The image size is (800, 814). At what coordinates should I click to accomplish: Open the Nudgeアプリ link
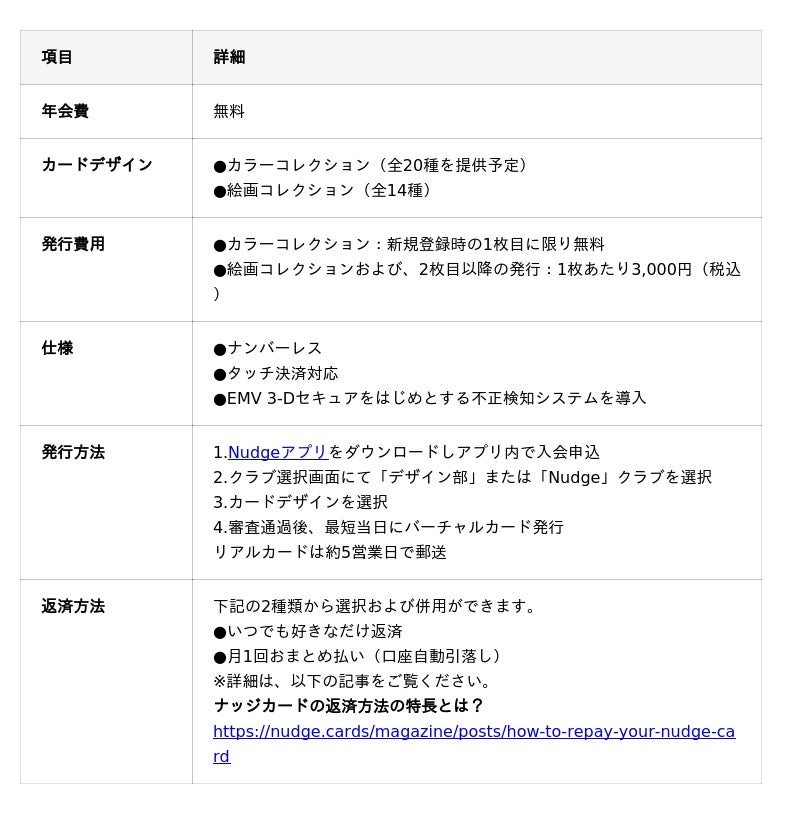(x=277, y=453)
